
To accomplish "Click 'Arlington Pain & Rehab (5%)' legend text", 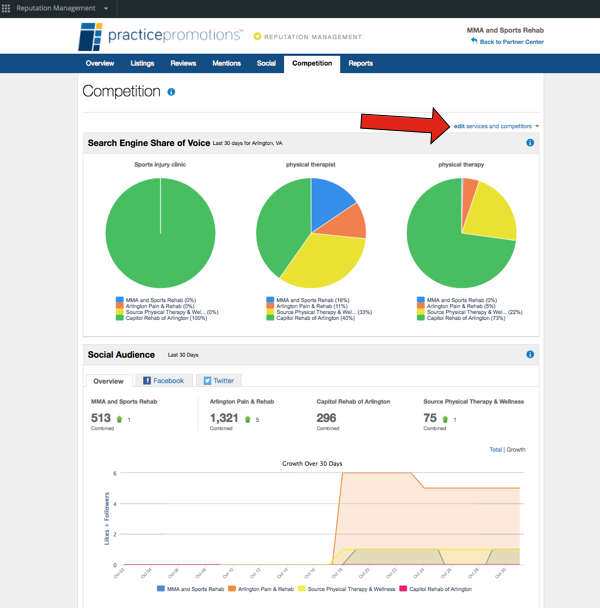I will pos(461,306).
